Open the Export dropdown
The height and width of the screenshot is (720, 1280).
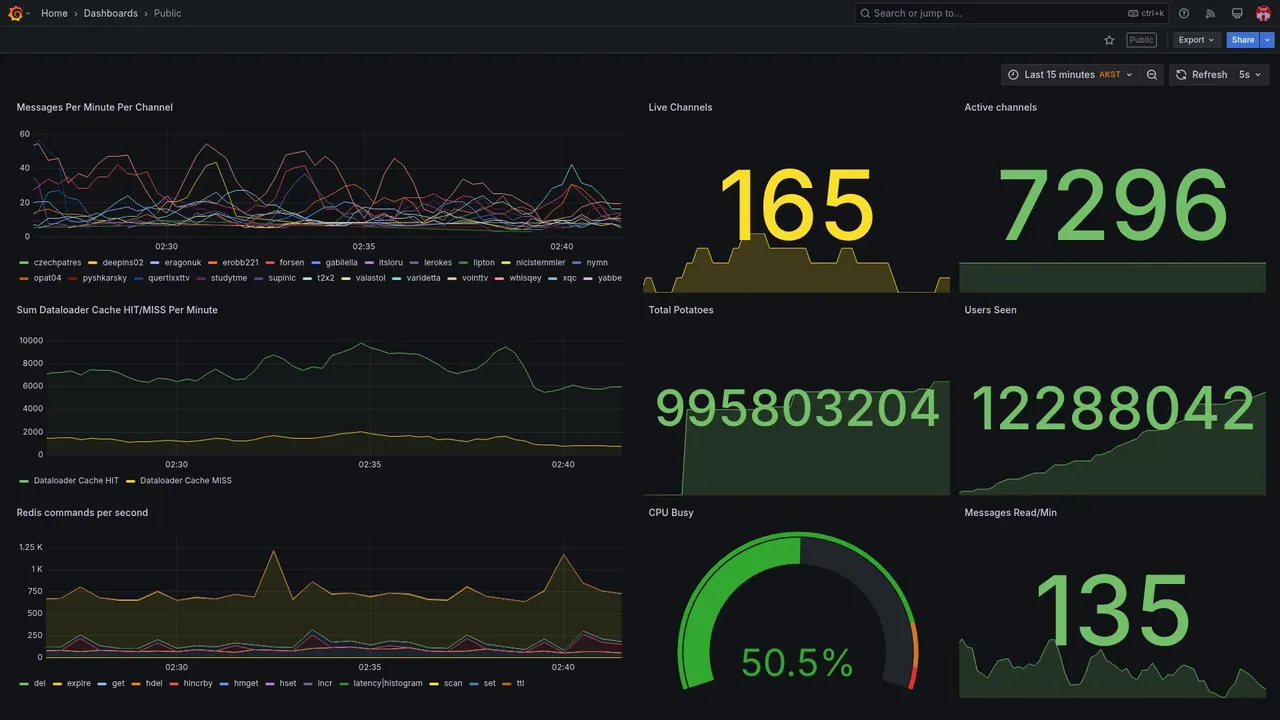pos(1197,40)
